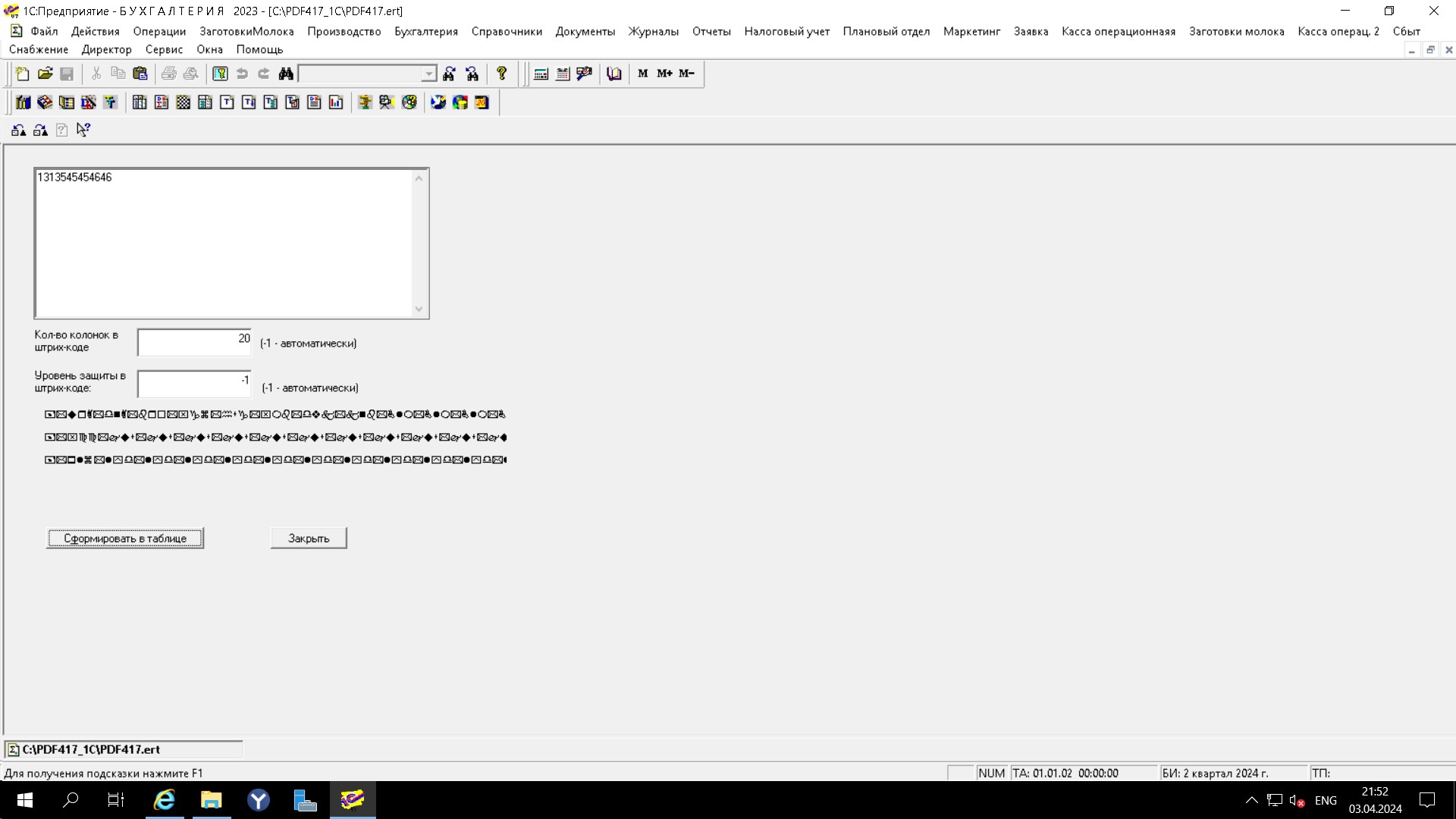Open the open-book icon in the toolbar

614,74
